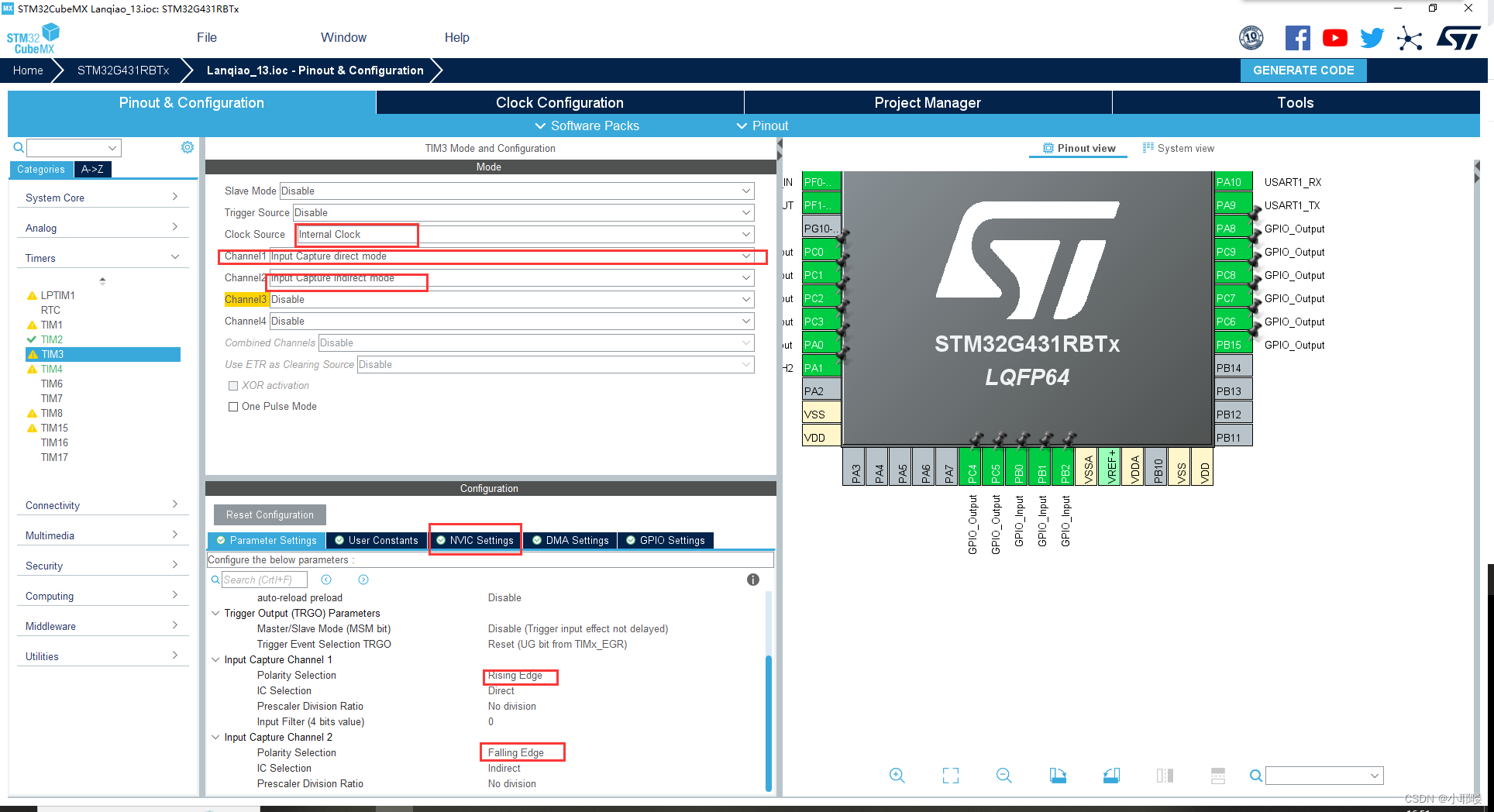Click the PB15 pin on the chip
Viewport: 1494px width, 812px height.
pyautogui.click(x=1233, y=345)
